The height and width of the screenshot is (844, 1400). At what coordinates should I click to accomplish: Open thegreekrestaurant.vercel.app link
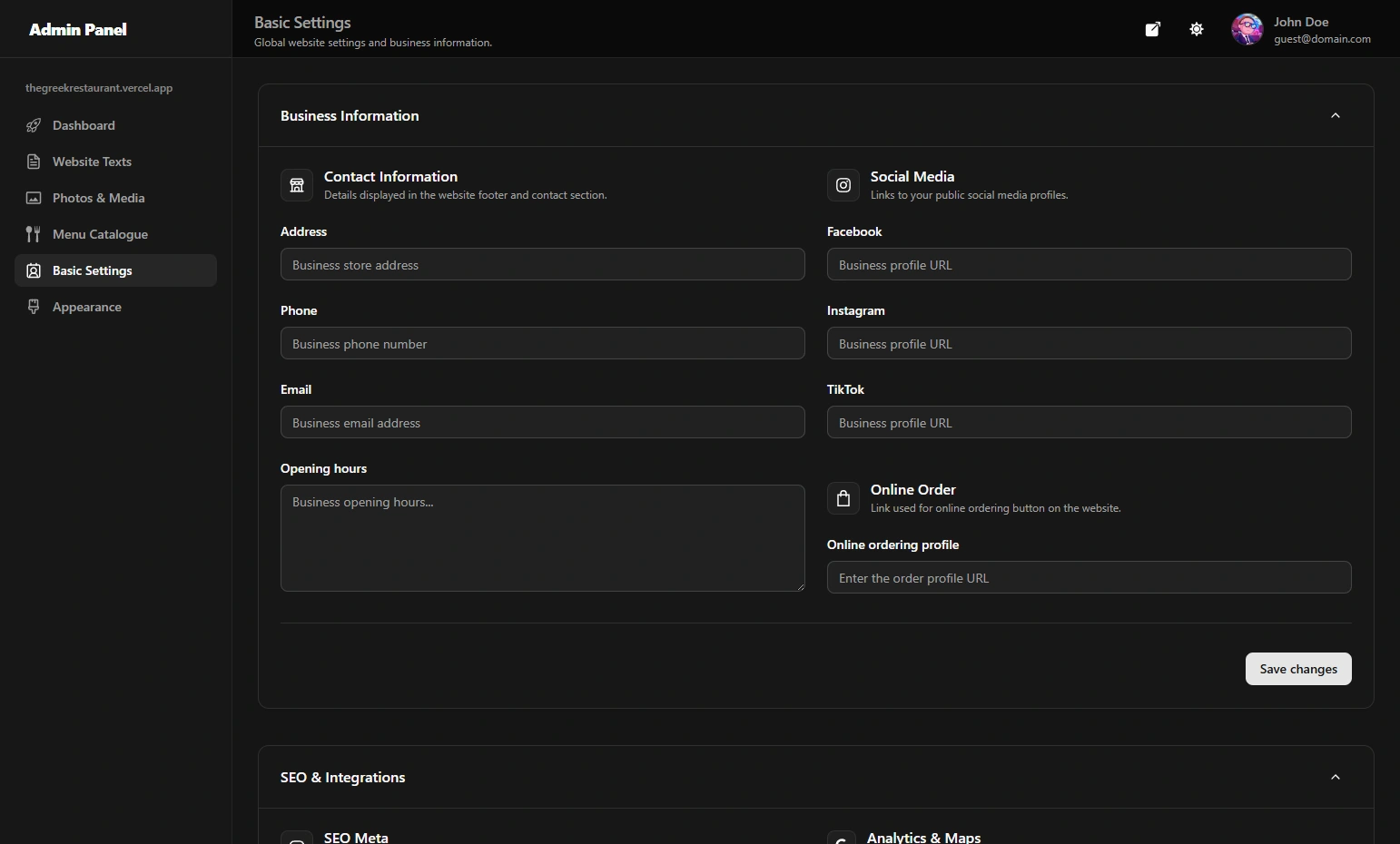tap(99, 88)
